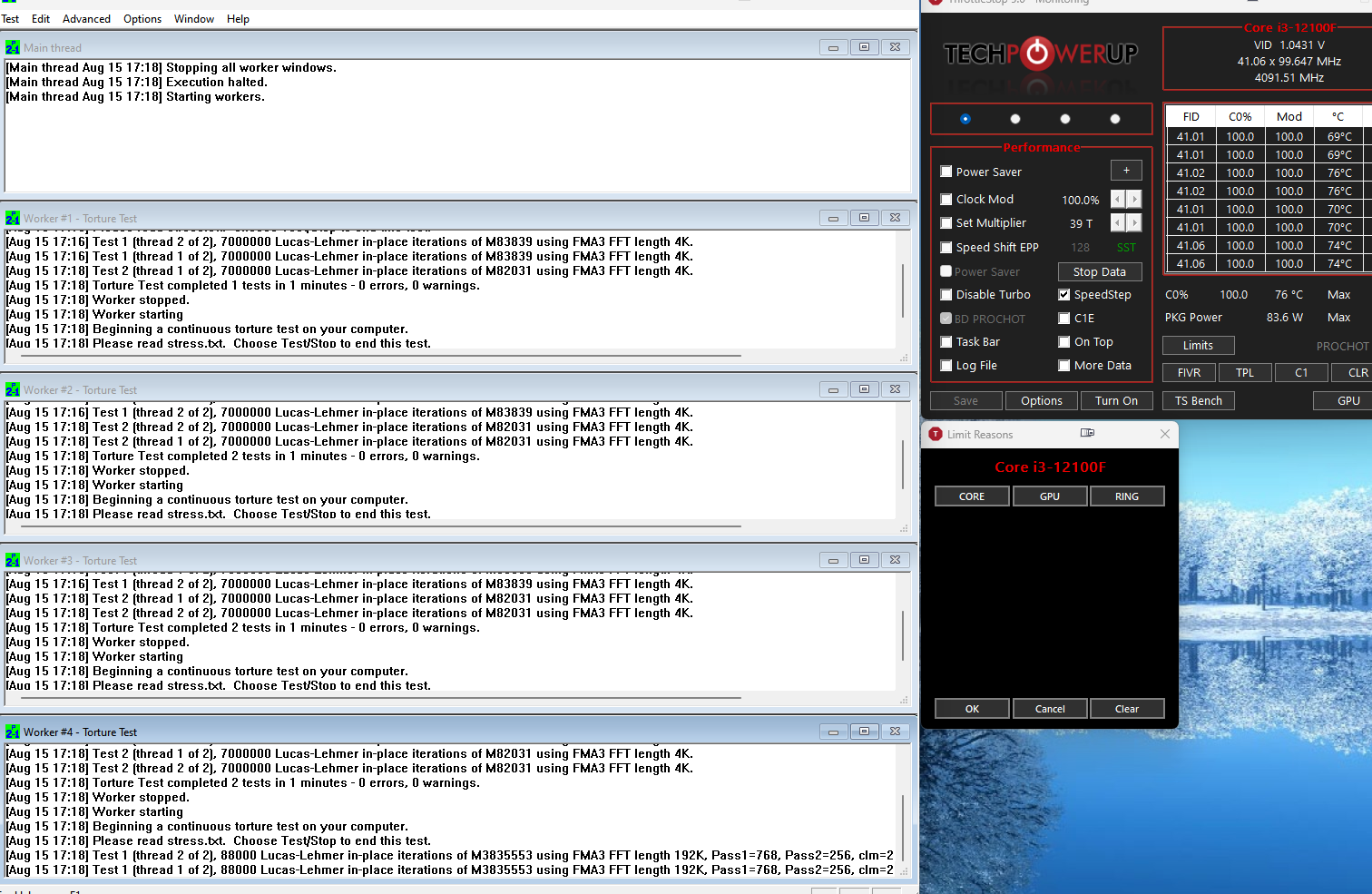
Task: Click the Worker #3 window icon
Action: click(13, 560)
